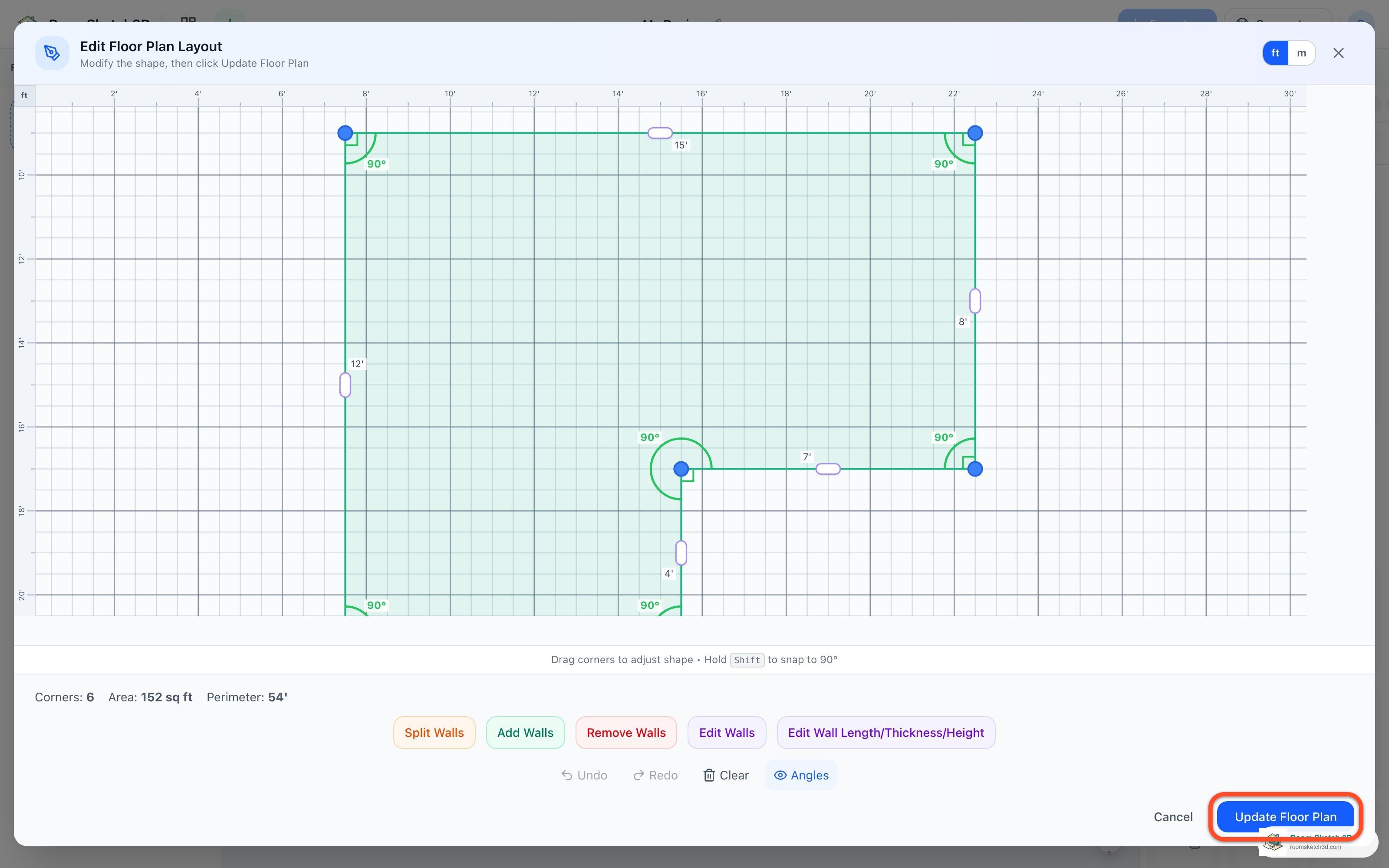1389x868 pixels.
Task: Click Redo button
Action: tap(655, 776)
